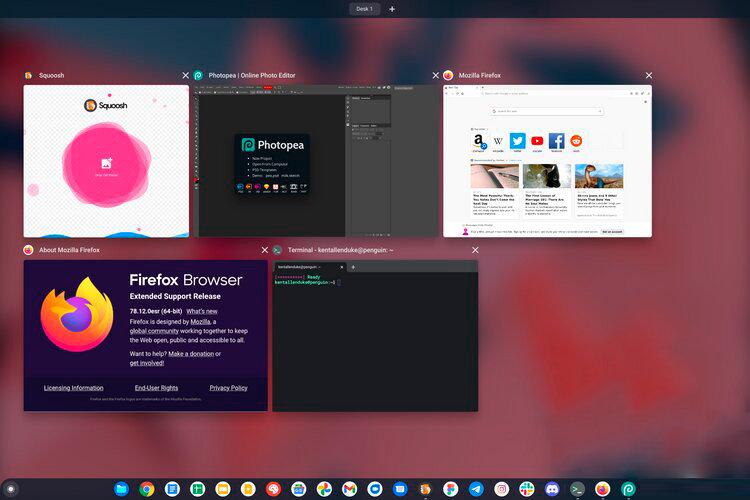Click the YouTube top site in Firefox
750x500 pixels.
pyautogui.click(x=537, y=141)
